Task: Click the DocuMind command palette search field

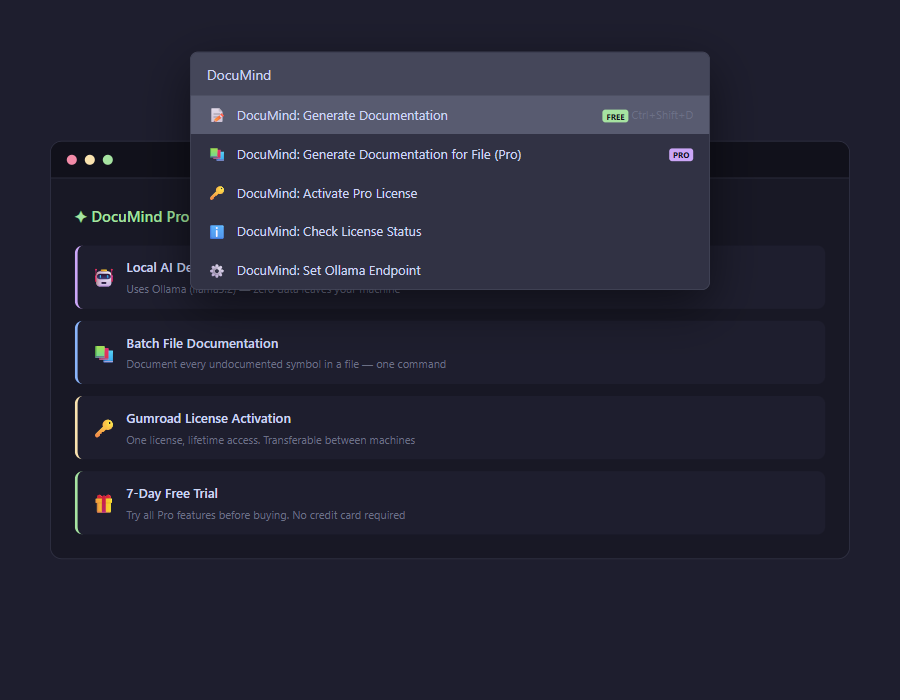Action: [x=449, y=75]
